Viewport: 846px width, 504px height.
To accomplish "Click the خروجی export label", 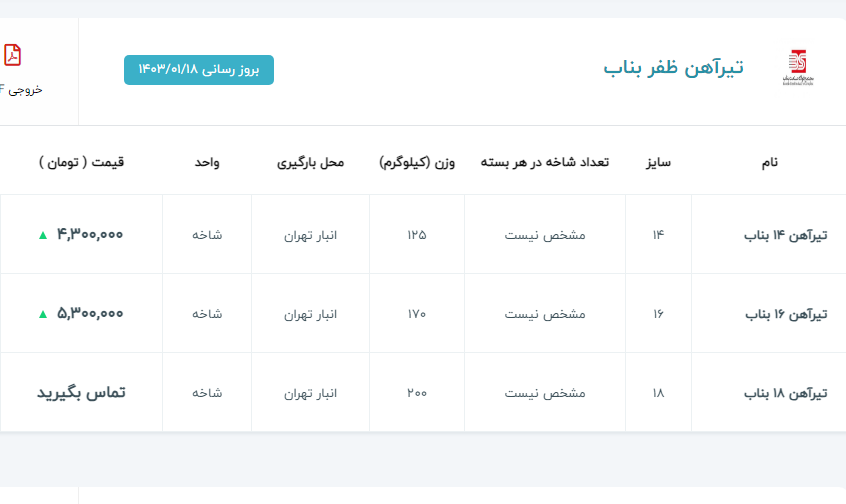I will point(22,90).
